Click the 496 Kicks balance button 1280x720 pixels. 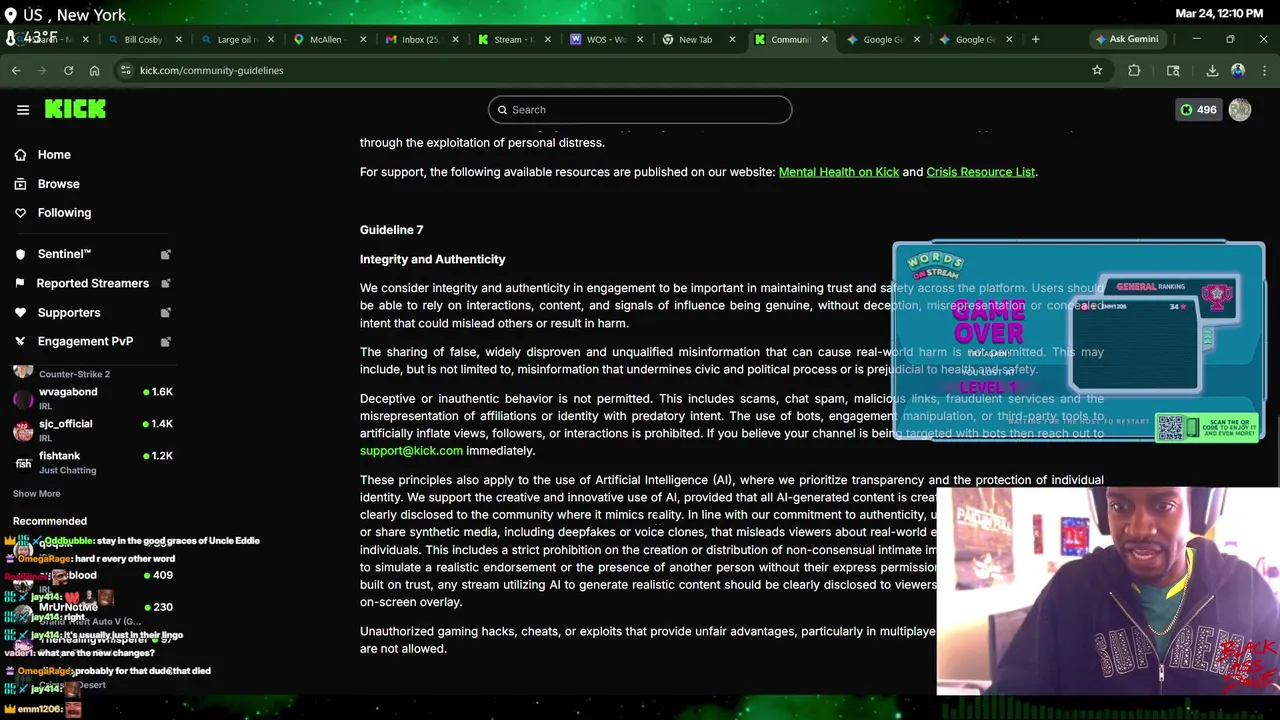(1198, 110)
